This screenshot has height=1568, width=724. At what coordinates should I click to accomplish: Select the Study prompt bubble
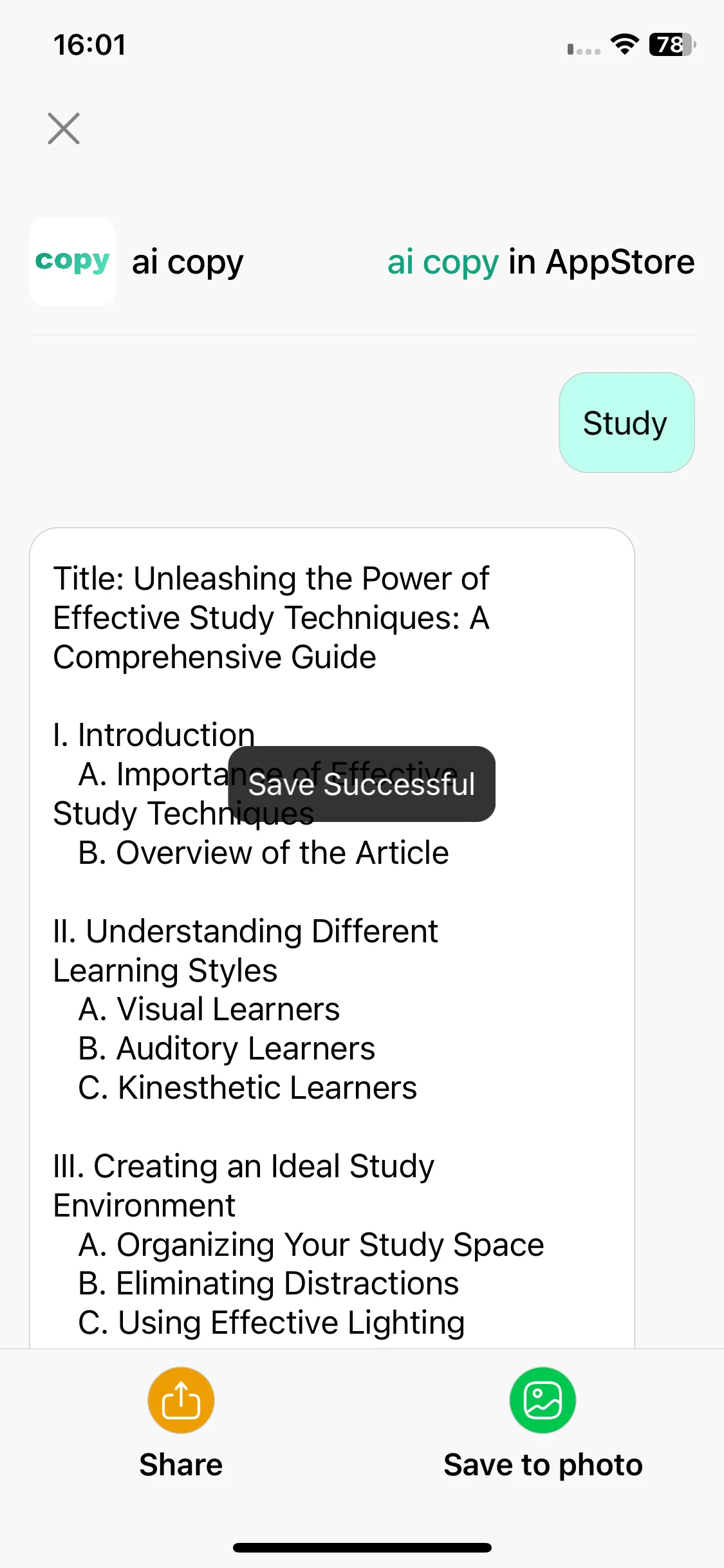[626, 423]
